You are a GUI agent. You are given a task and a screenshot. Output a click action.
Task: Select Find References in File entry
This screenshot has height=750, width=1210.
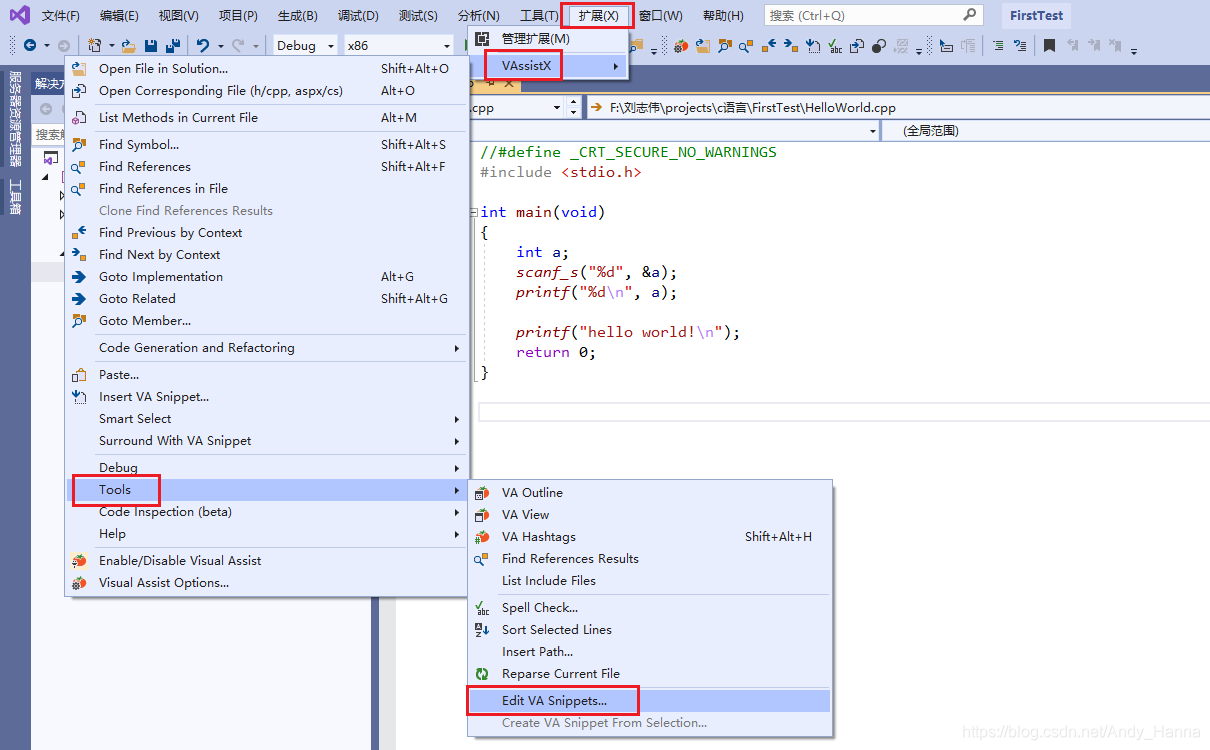(266, 189)
